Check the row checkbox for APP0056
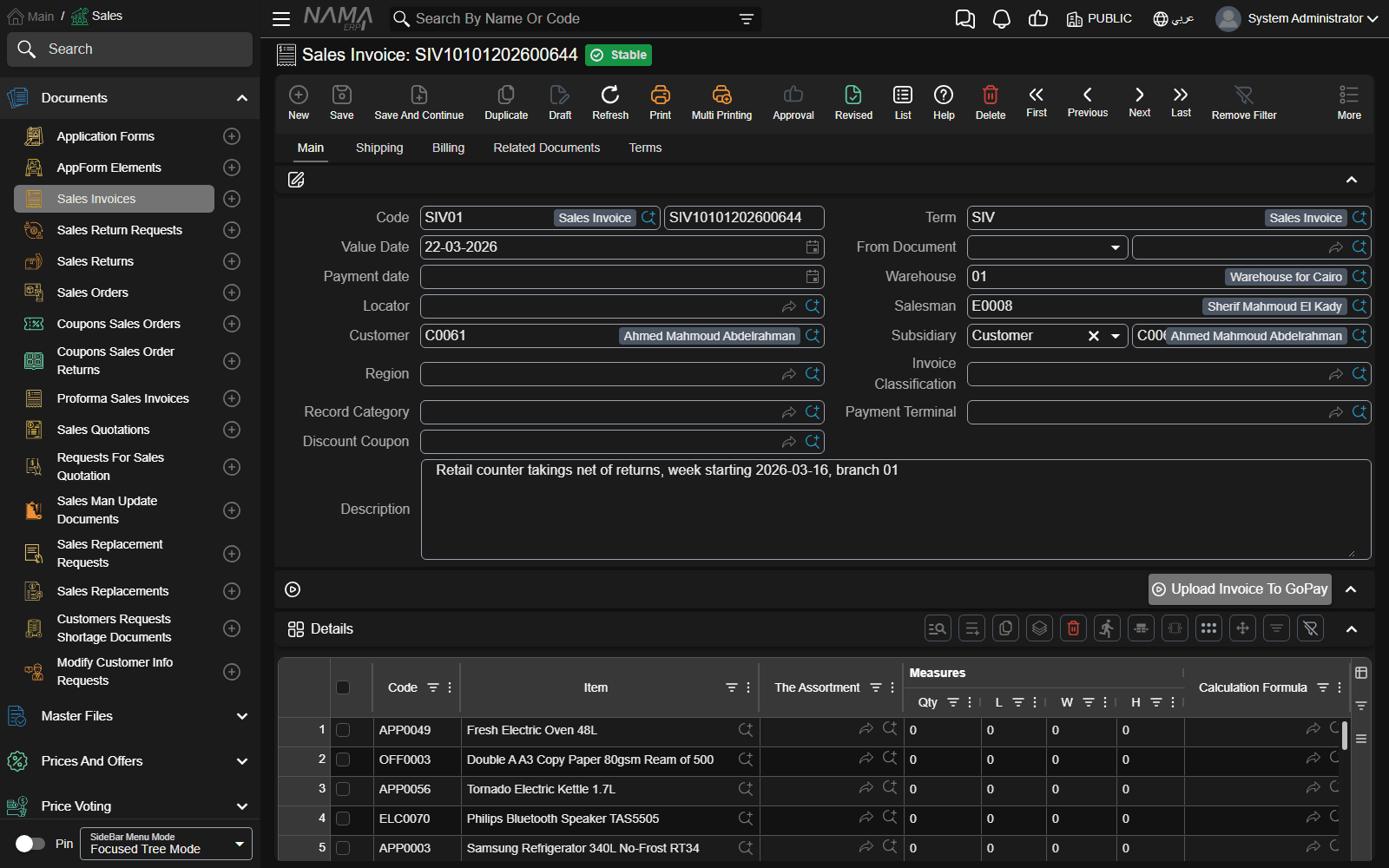 tap(343, 789)
